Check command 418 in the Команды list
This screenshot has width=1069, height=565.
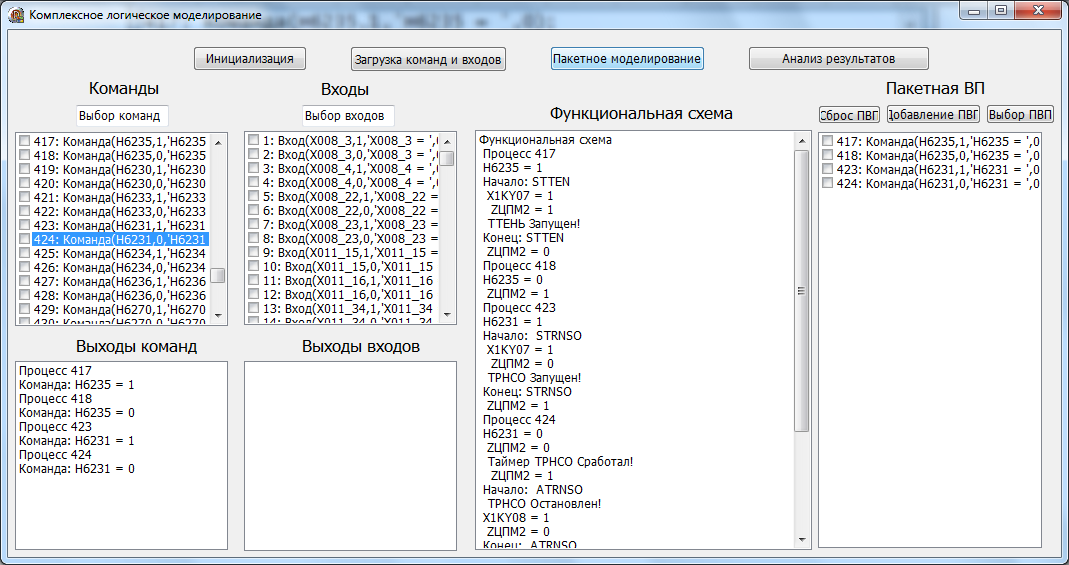click(25, 155)
